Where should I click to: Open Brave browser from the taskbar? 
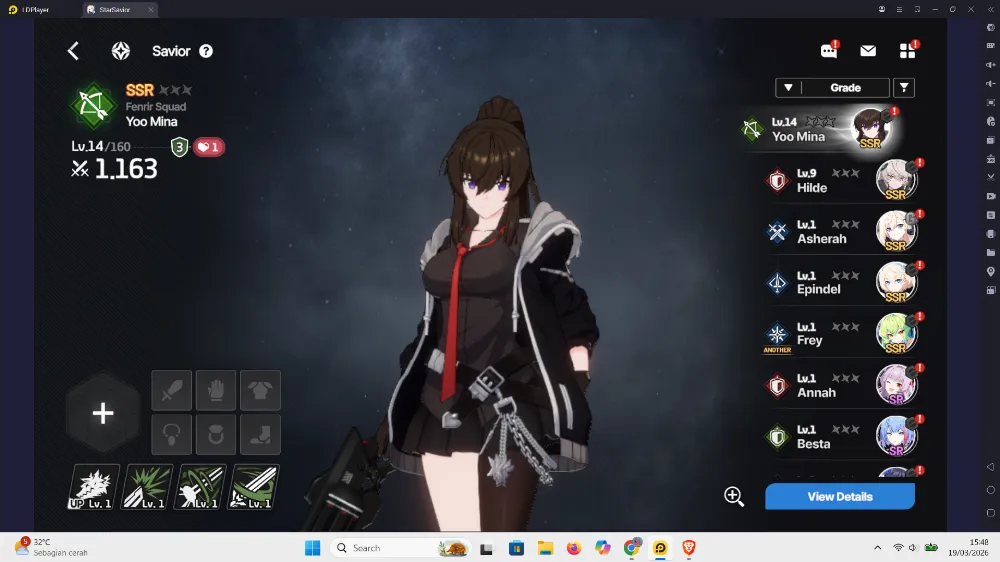tap(689, 548)
